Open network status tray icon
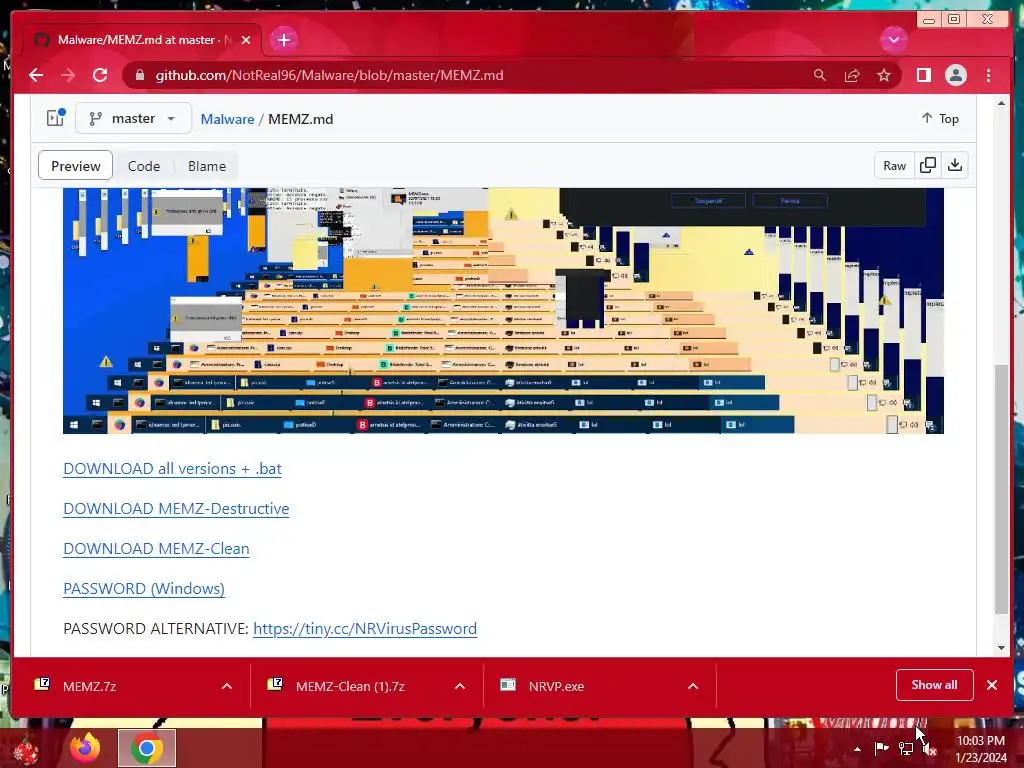The height and width of the screenshot is (768, 1024). pos(906,749)
